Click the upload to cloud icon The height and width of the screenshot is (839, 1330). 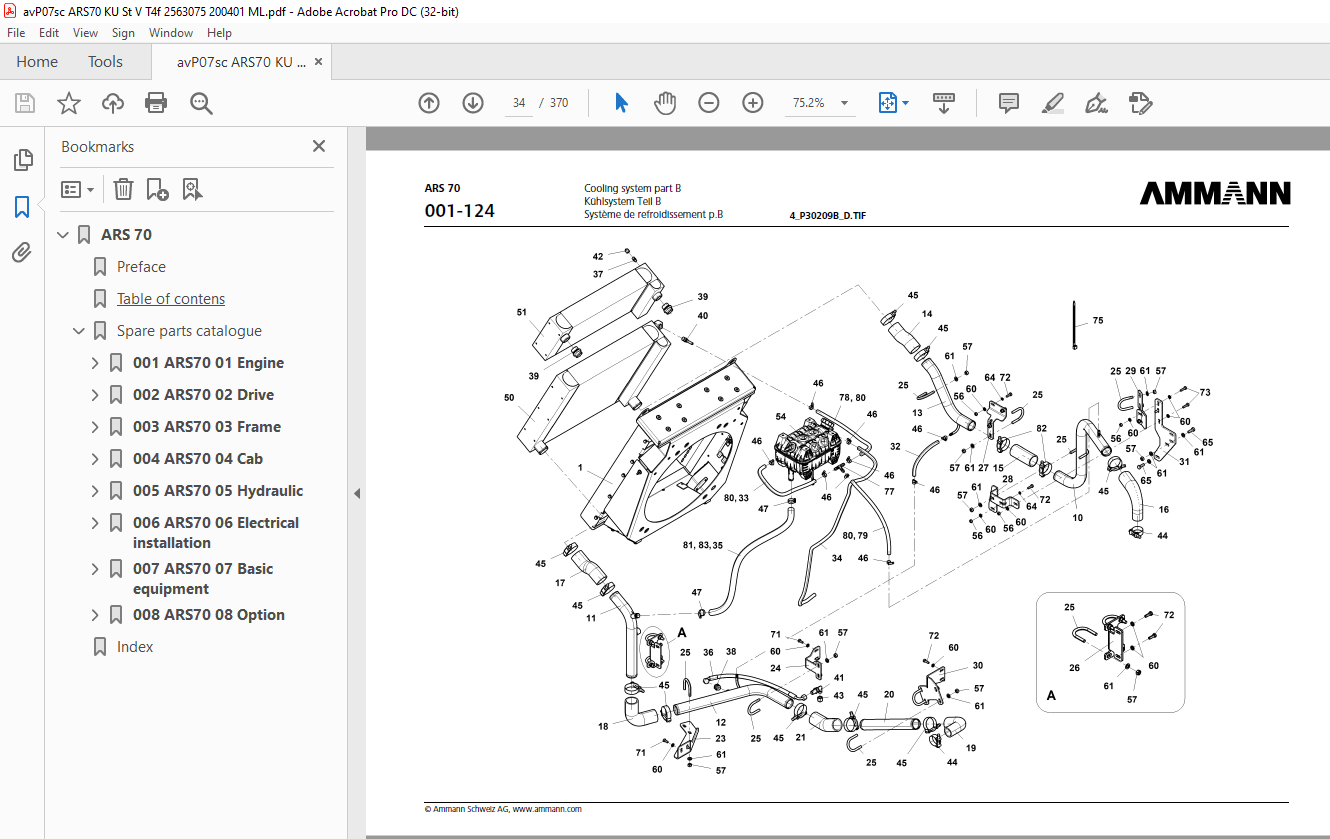[x=113, y=103]
